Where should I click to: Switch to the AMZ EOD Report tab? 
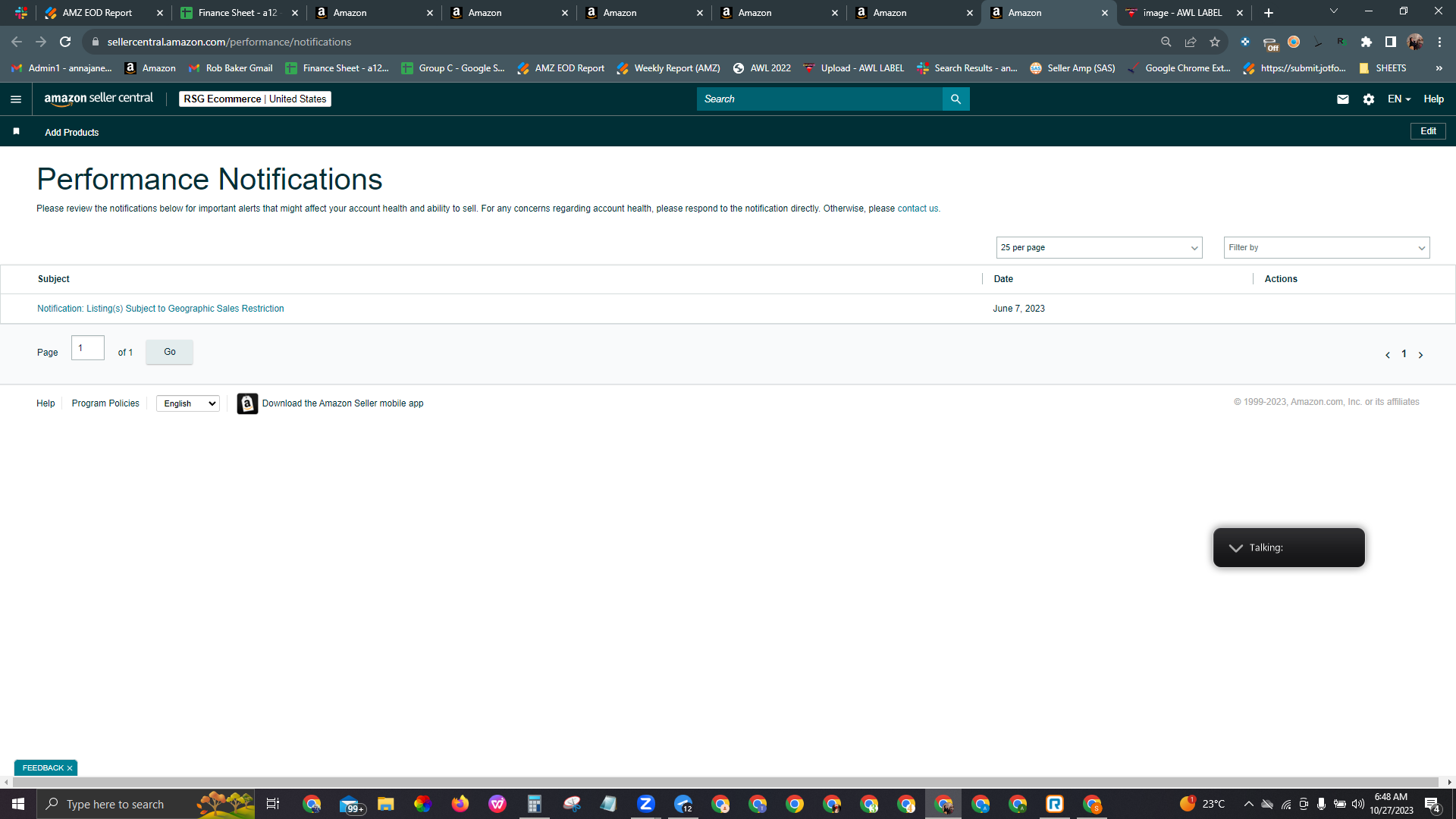click(104, 13)
